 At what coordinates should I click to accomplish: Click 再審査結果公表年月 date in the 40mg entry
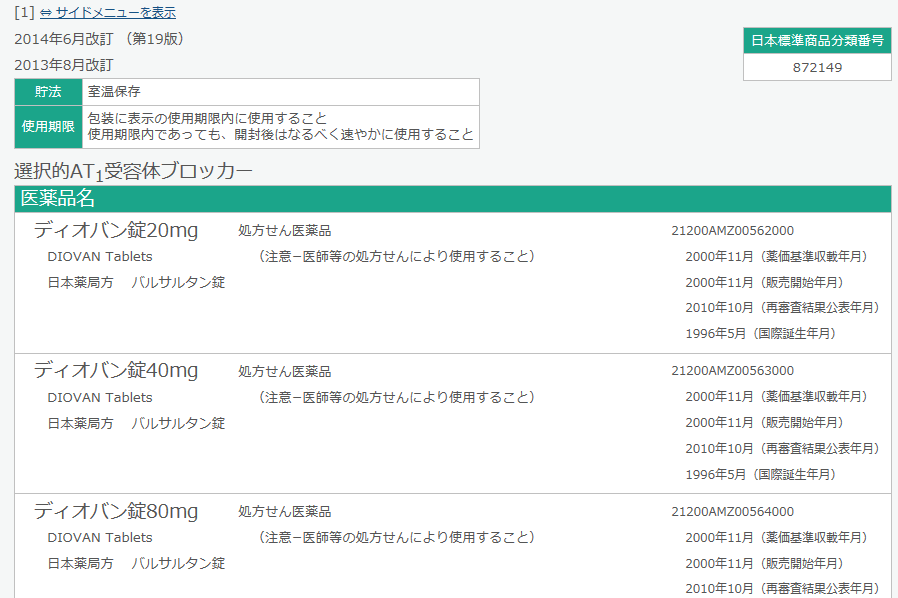point(783,448)
